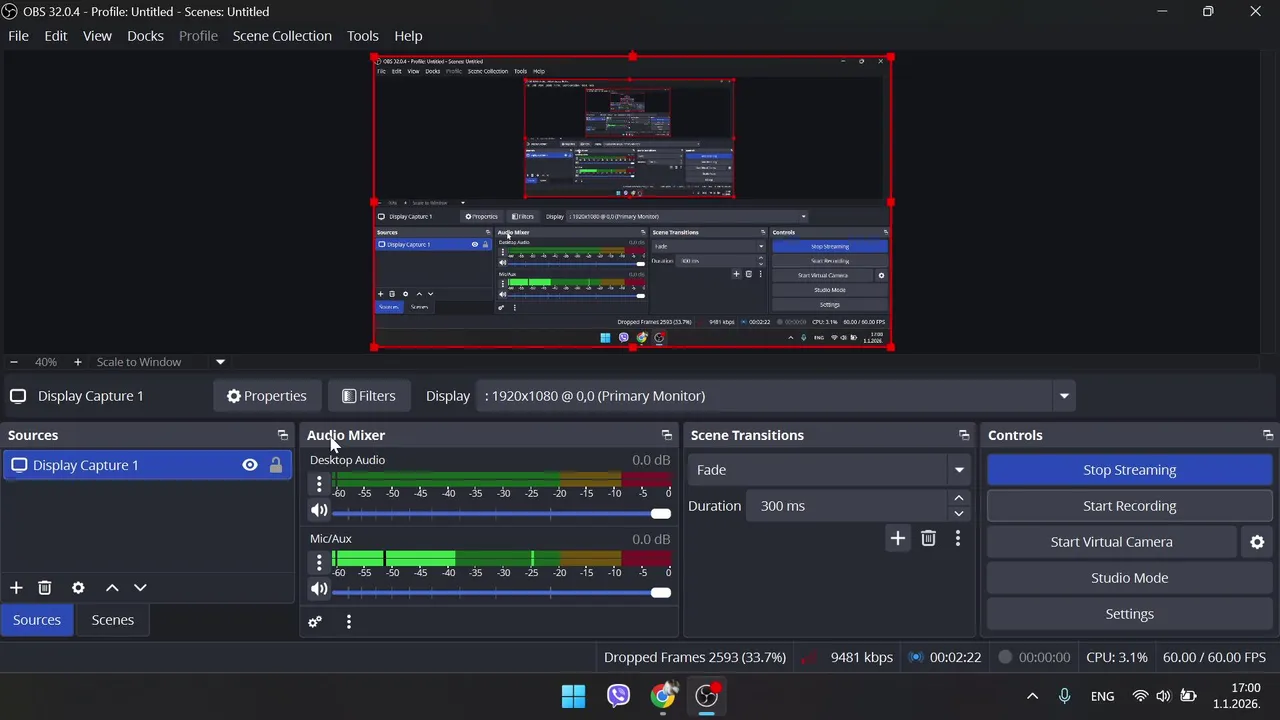Zoom out preview with minus icon
Viewport: 1280px width, 720px height.
coord(13,362)
